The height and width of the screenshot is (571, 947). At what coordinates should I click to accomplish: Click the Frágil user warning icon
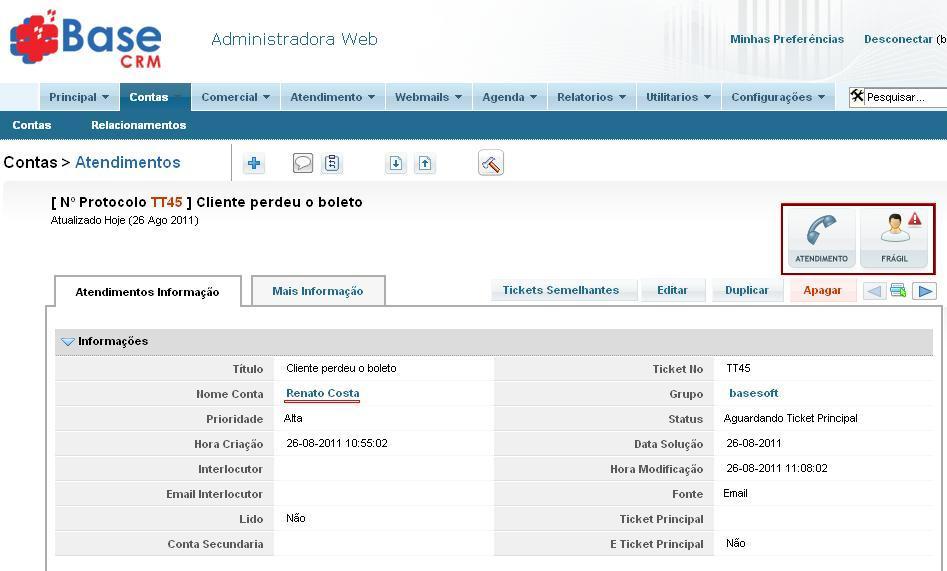coord(894,238)
